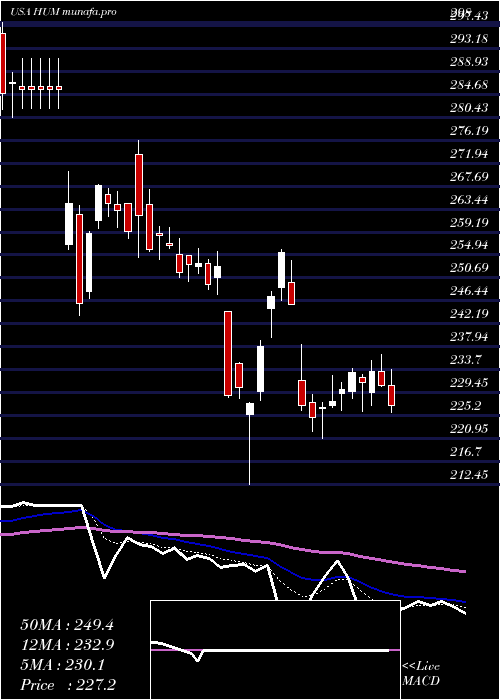The image size is (500, 700).
Task: Click the 229.45 price label
Action: point(469,383)
